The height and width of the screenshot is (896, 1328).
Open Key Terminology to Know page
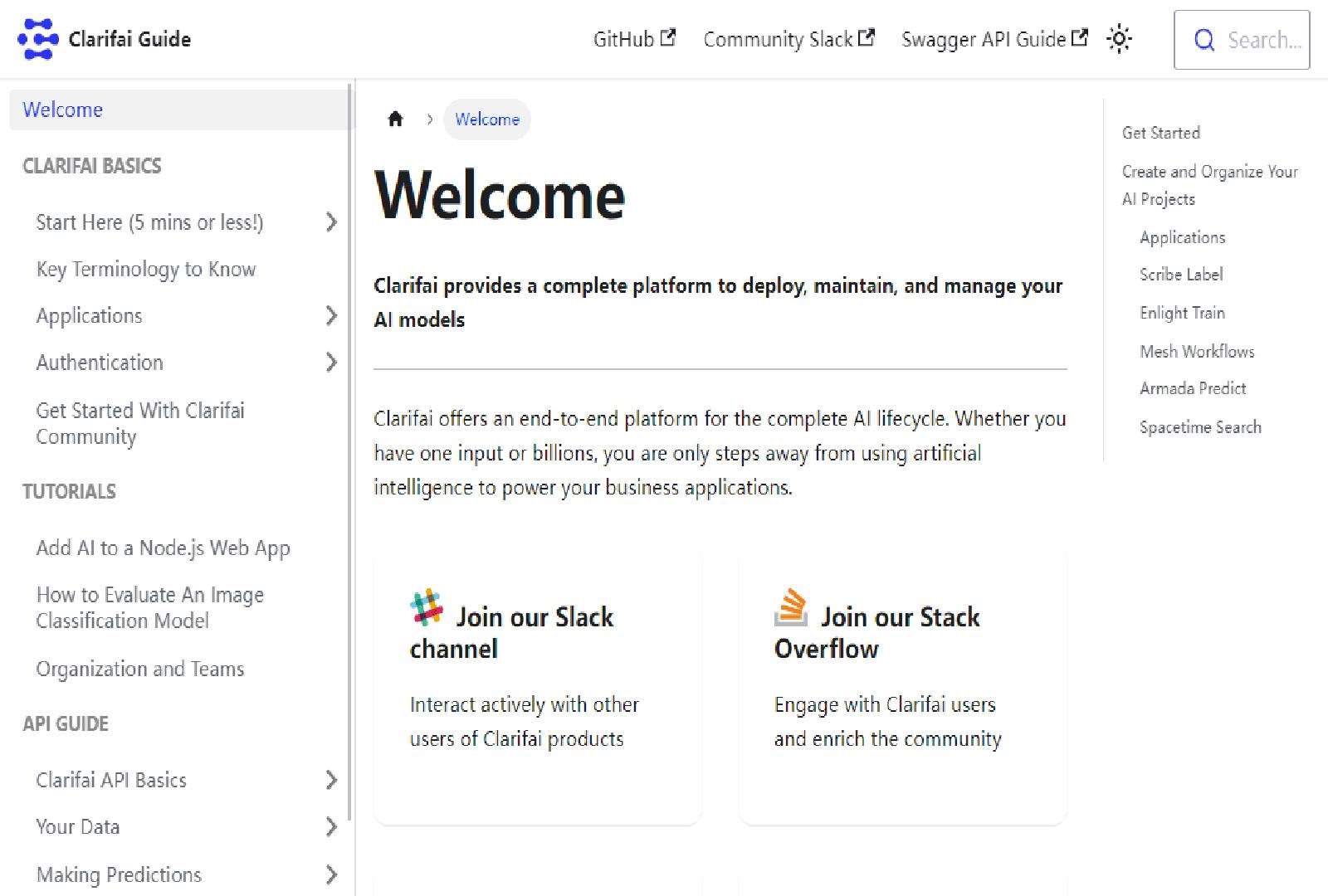point(146,269)
